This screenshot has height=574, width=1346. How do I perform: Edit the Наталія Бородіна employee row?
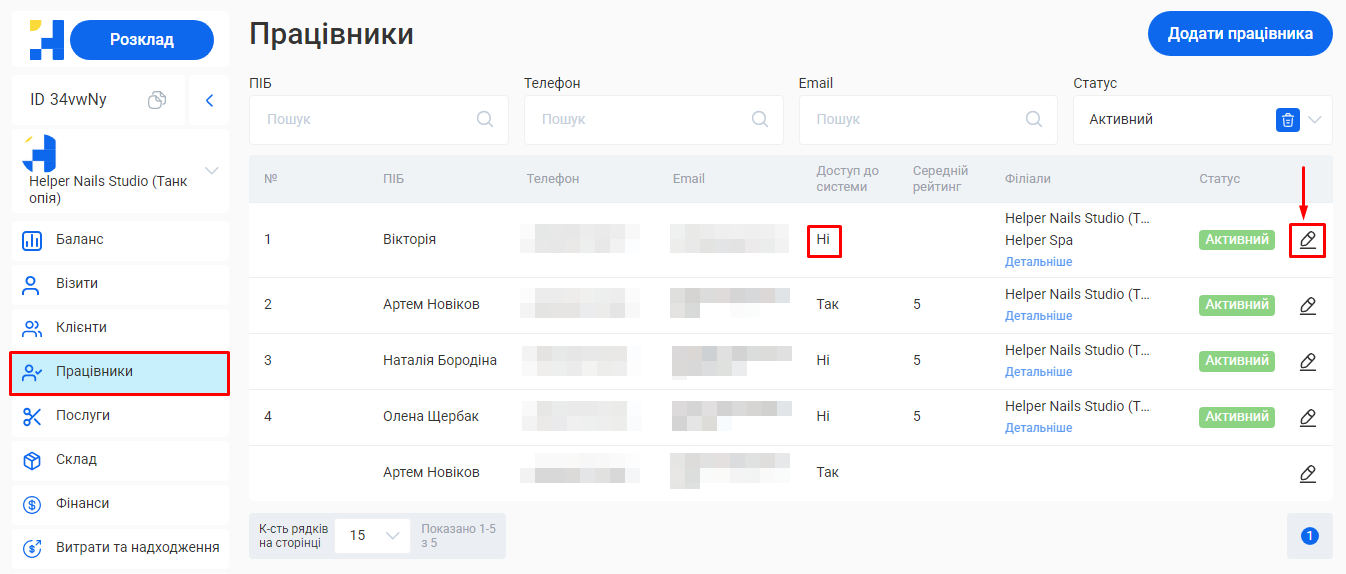(x=1307, y=361)
